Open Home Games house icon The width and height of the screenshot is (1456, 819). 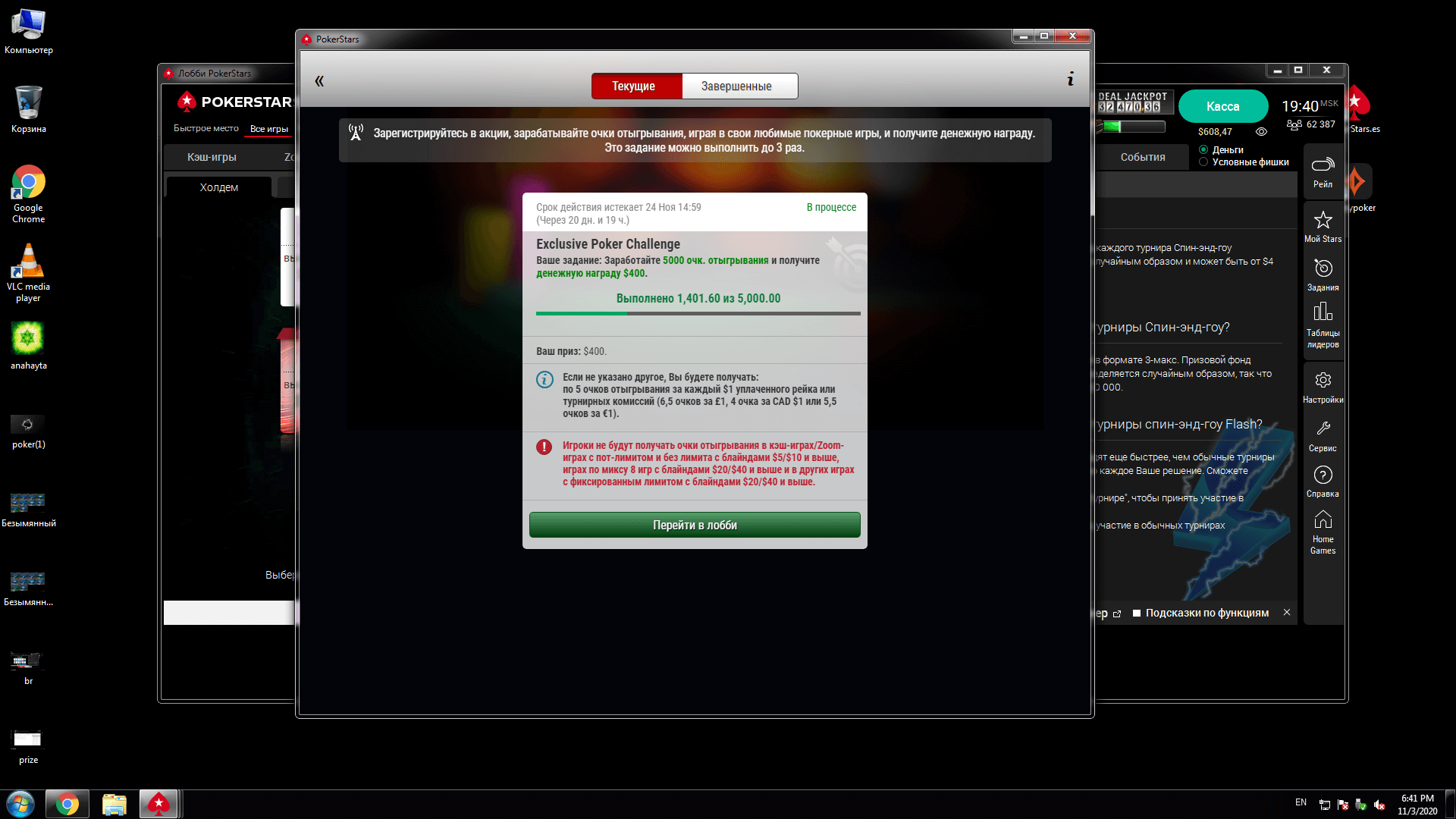[1323, 532]
